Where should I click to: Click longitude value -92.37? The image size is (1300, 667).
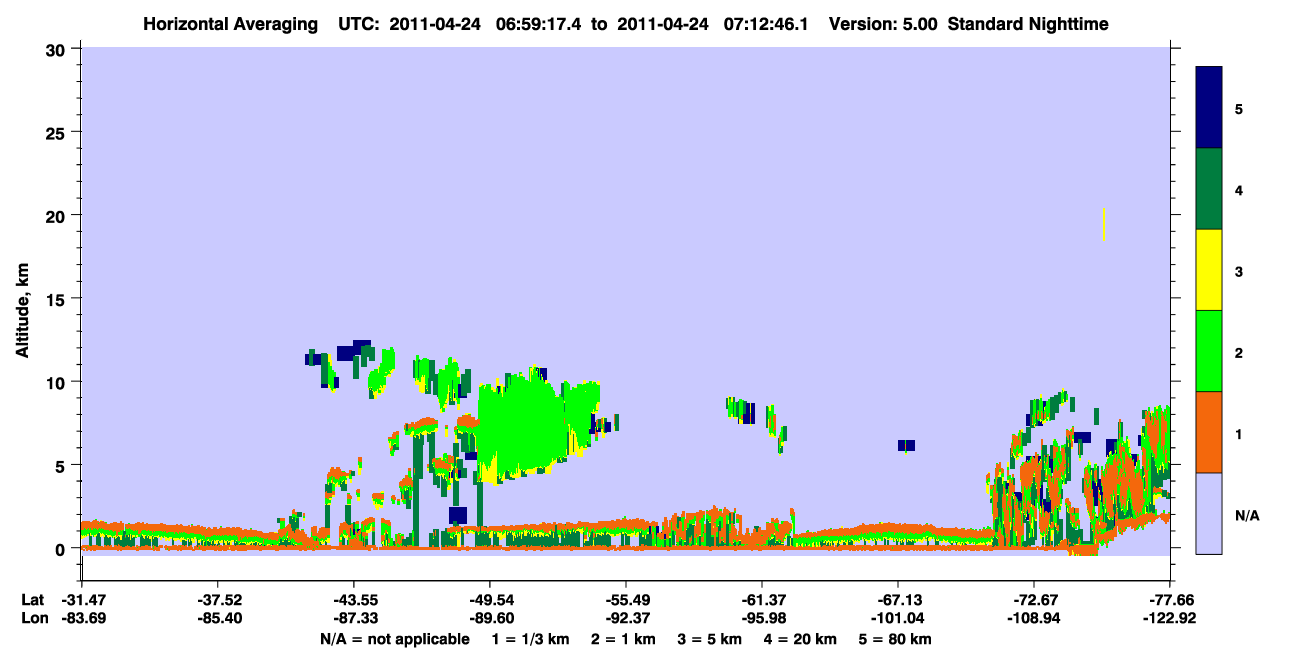pos(625,619)
